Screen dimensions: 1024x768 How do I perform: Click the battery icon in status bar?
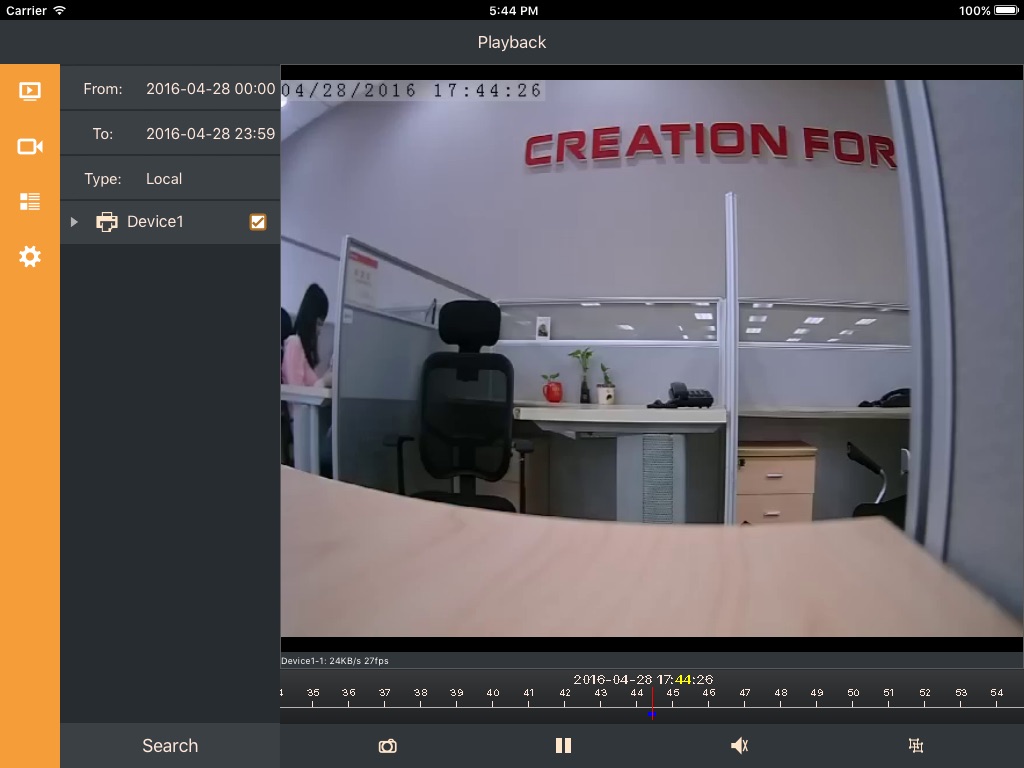coord(1006,10)
